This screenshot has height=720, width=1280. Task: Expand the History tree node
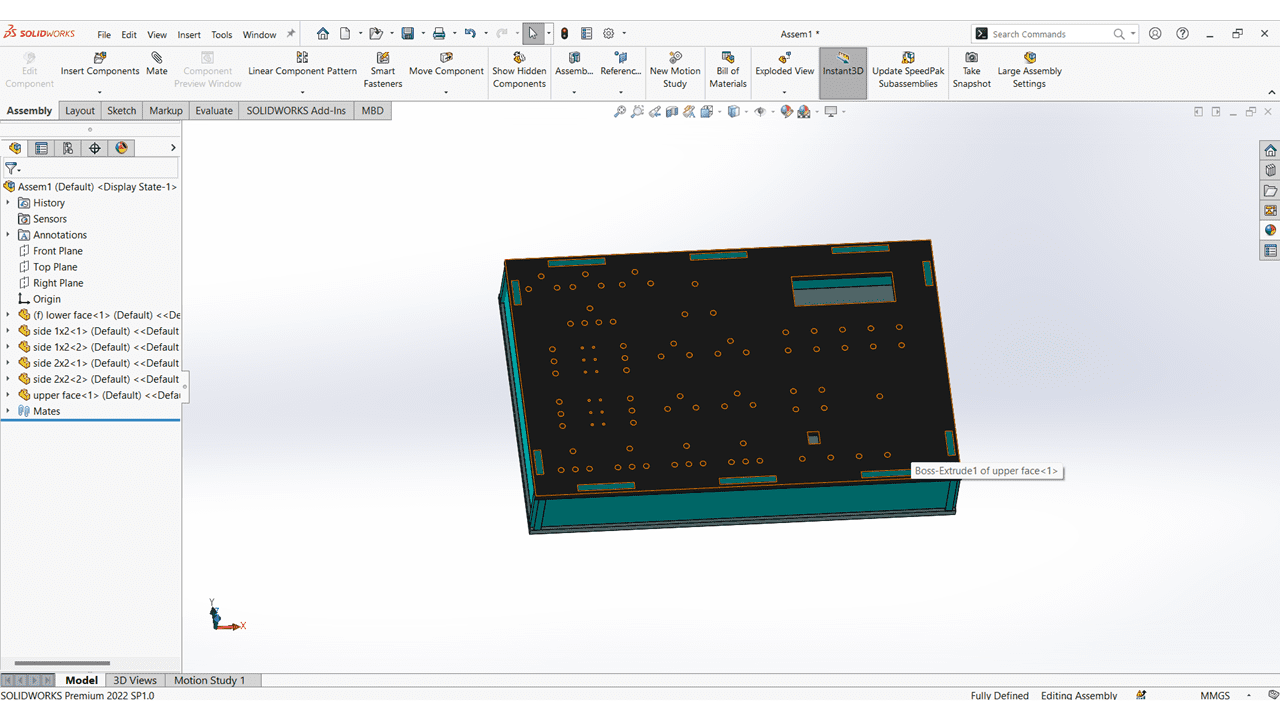(8, 203)
